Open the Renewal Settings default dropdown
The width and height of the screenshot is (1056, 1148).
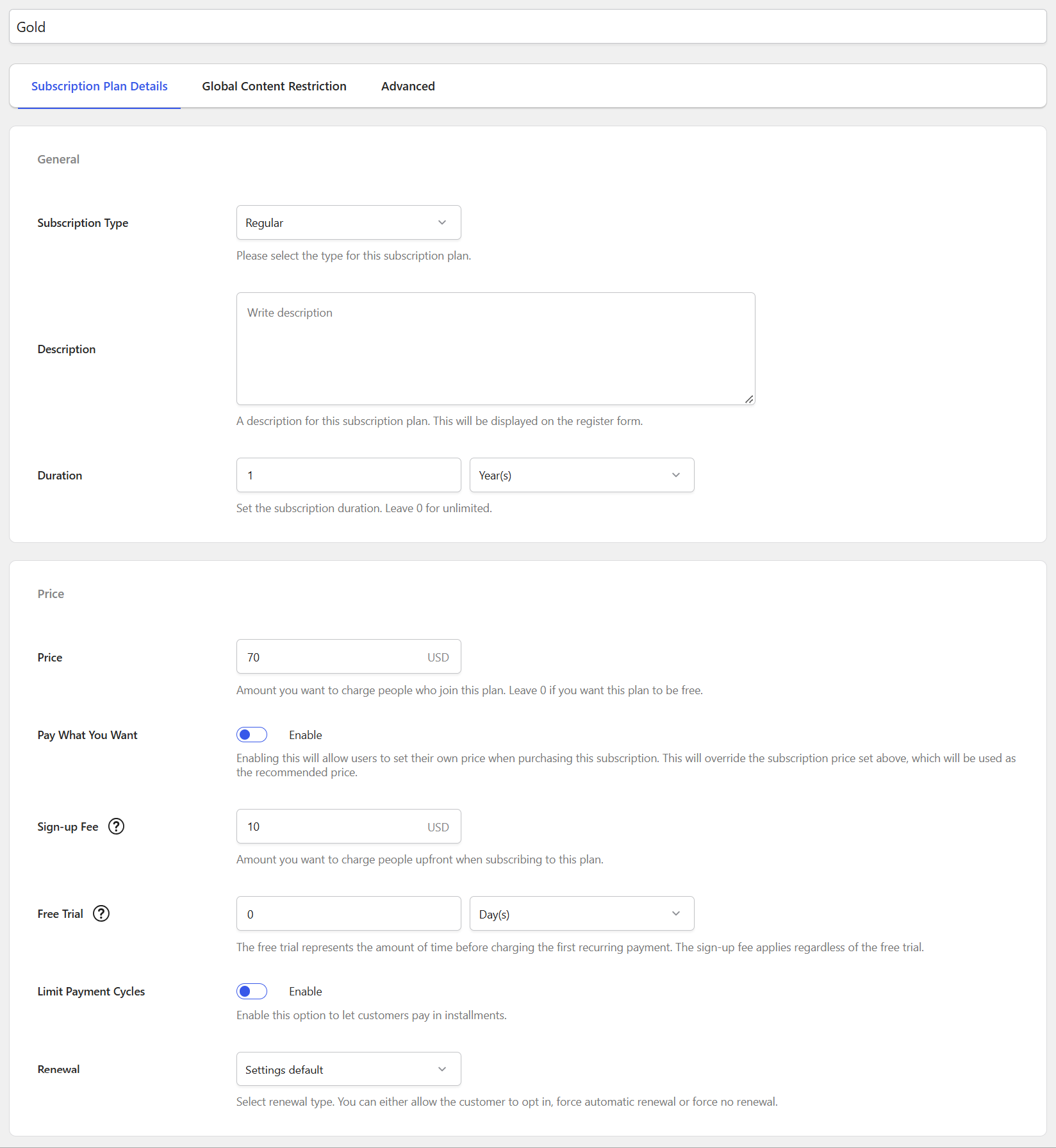[349, 1069]
